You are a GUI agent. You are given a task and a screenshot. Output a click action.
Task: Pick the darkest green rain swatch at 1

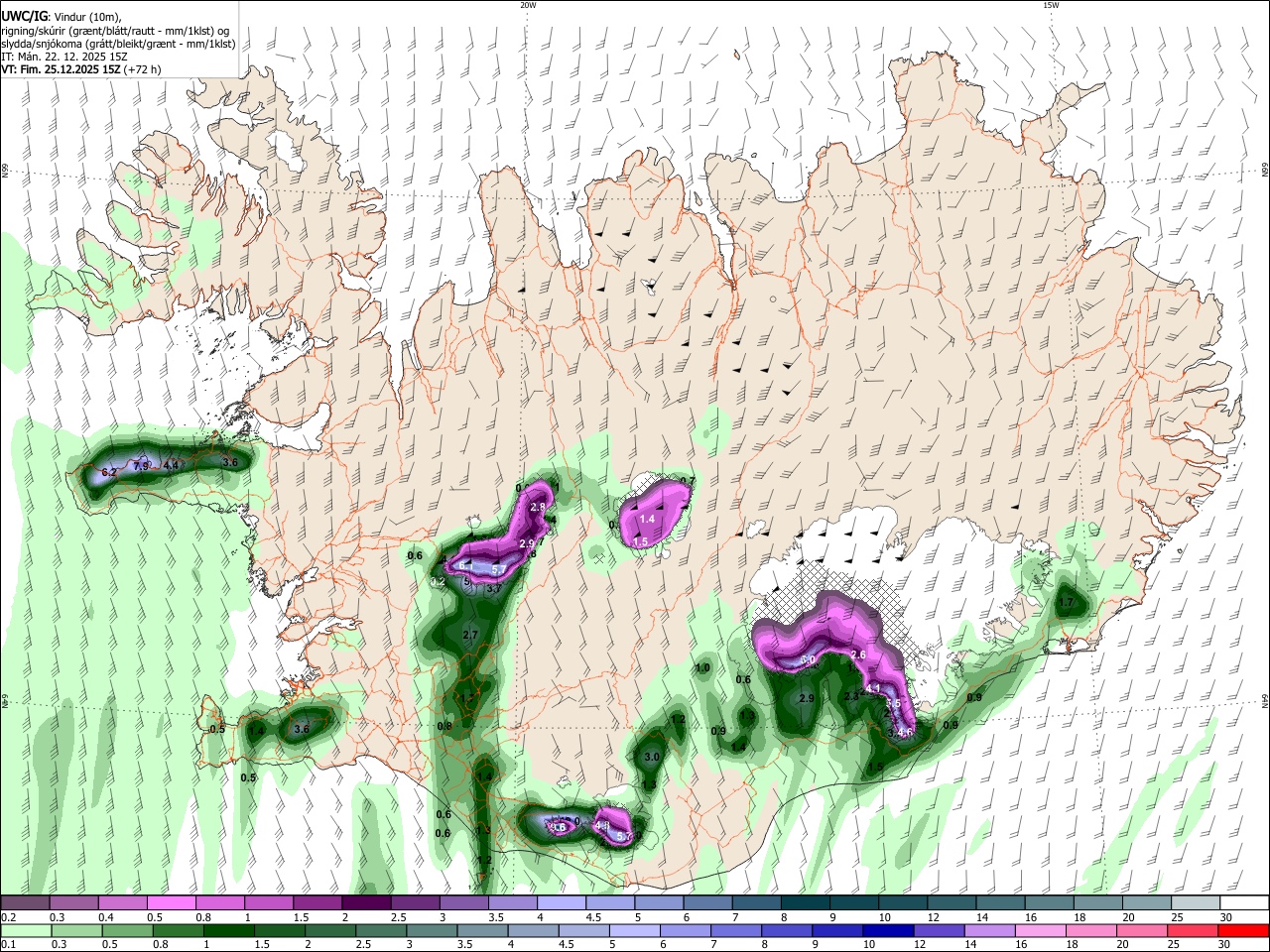pos(227,931)
